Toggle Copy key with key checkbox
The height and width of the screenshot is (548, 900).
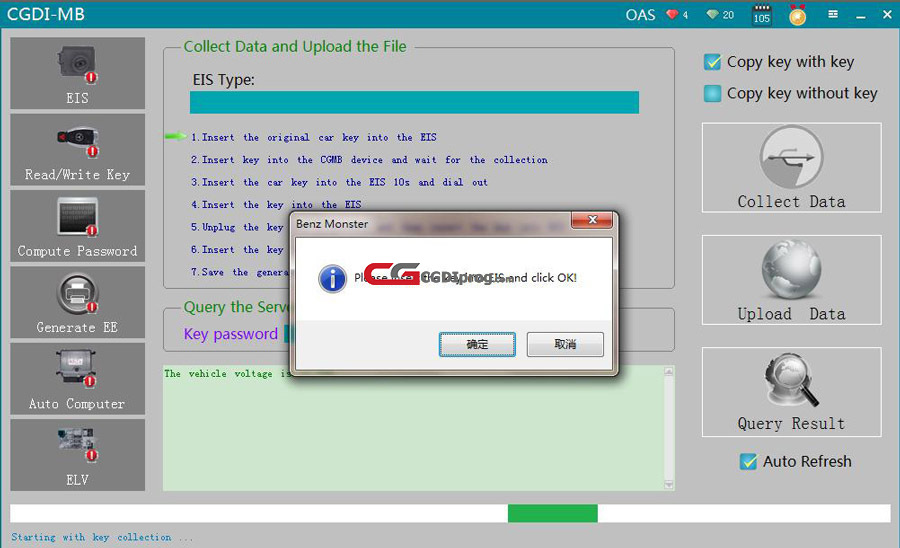(712, 62)
